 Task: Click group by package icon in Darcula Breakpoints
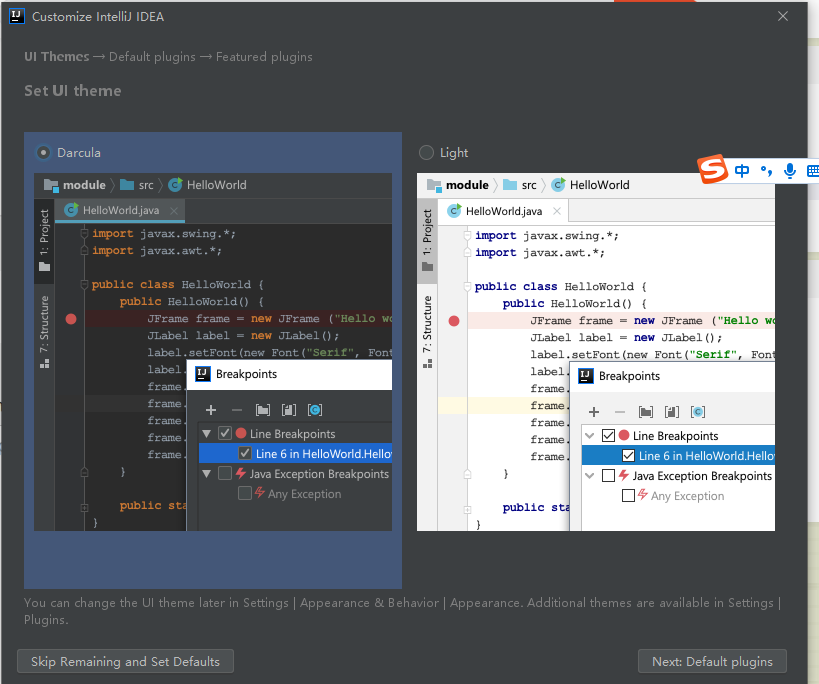pos(263,410)
